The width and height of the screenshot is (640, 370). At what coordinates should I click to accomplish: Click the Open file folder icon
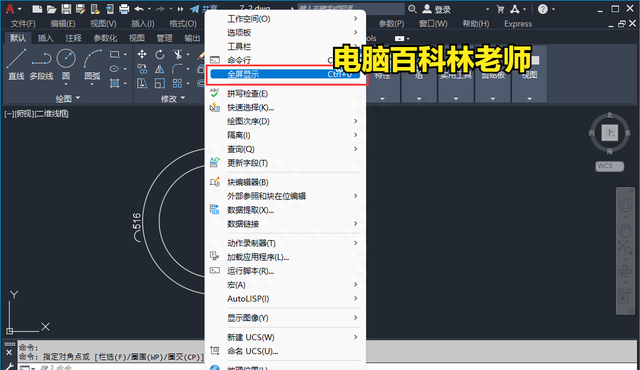coord(51,9)
